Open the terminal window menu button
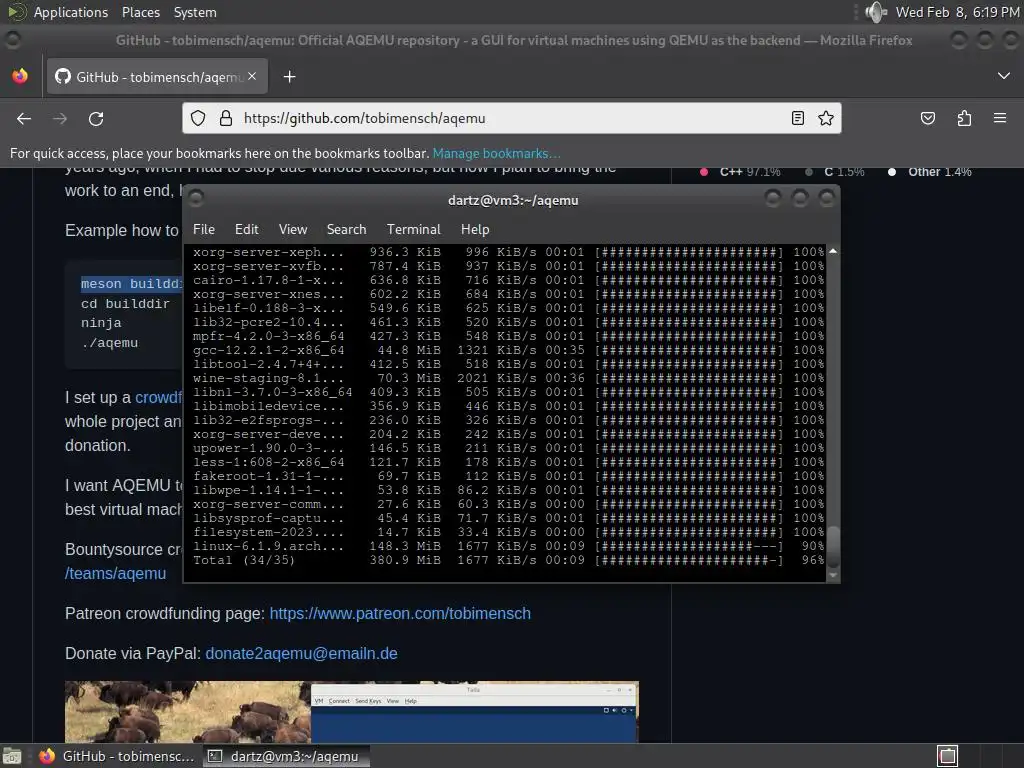Image resolution: width=1024 pixels, height=768 pixels. pos(196,198)
